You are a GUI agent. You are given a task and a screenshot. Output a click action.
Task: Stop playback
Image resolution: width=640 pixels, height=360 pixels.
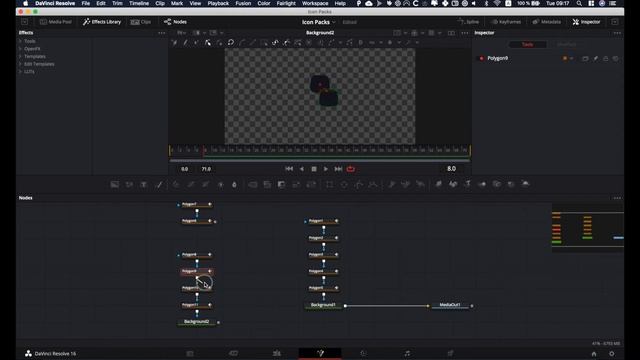[314, 169]
